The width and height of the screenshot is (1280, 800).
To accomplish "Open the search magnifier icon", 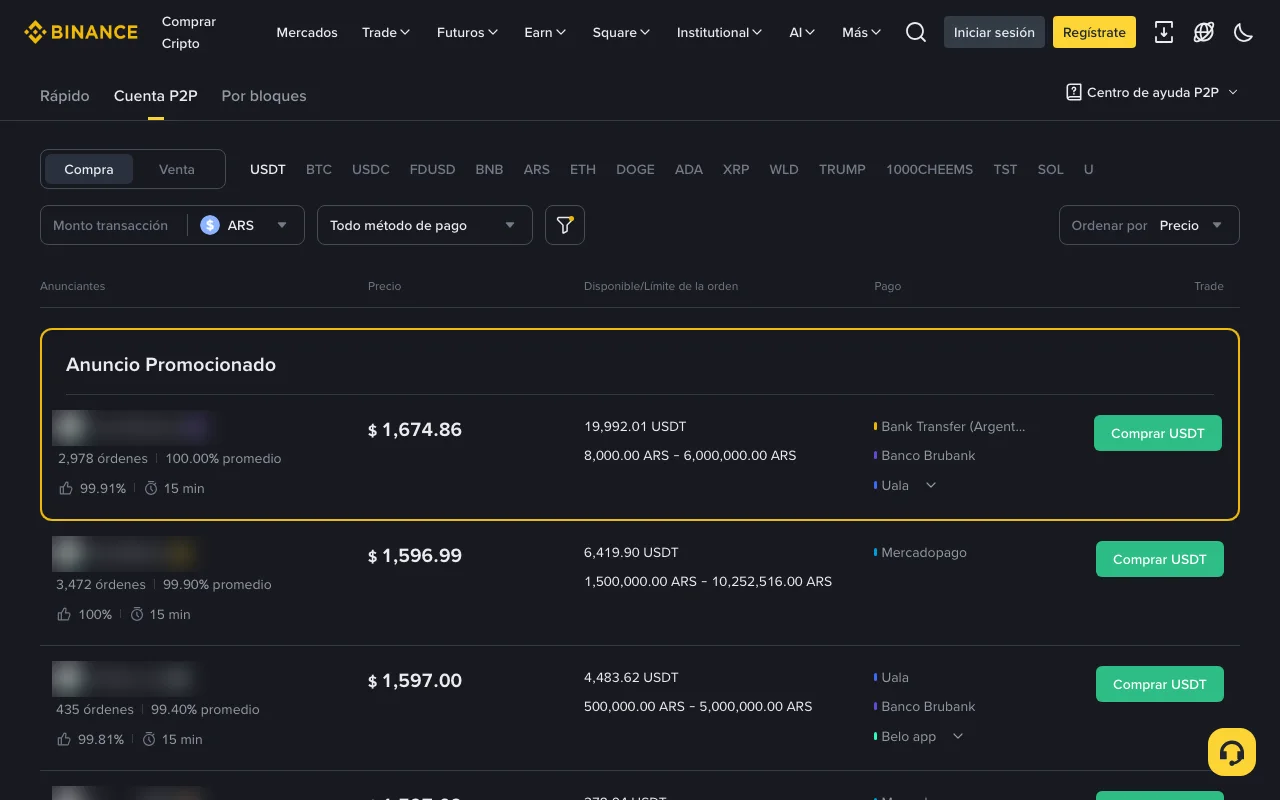I will pos(916,32).
